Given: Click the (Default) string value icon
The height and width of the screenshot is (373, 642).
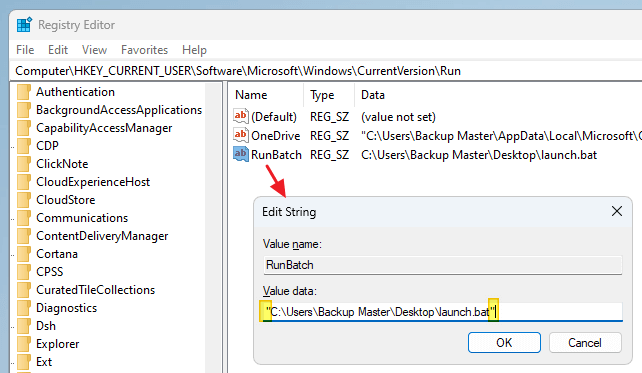Looking at the screenshot, I should 241,116.
